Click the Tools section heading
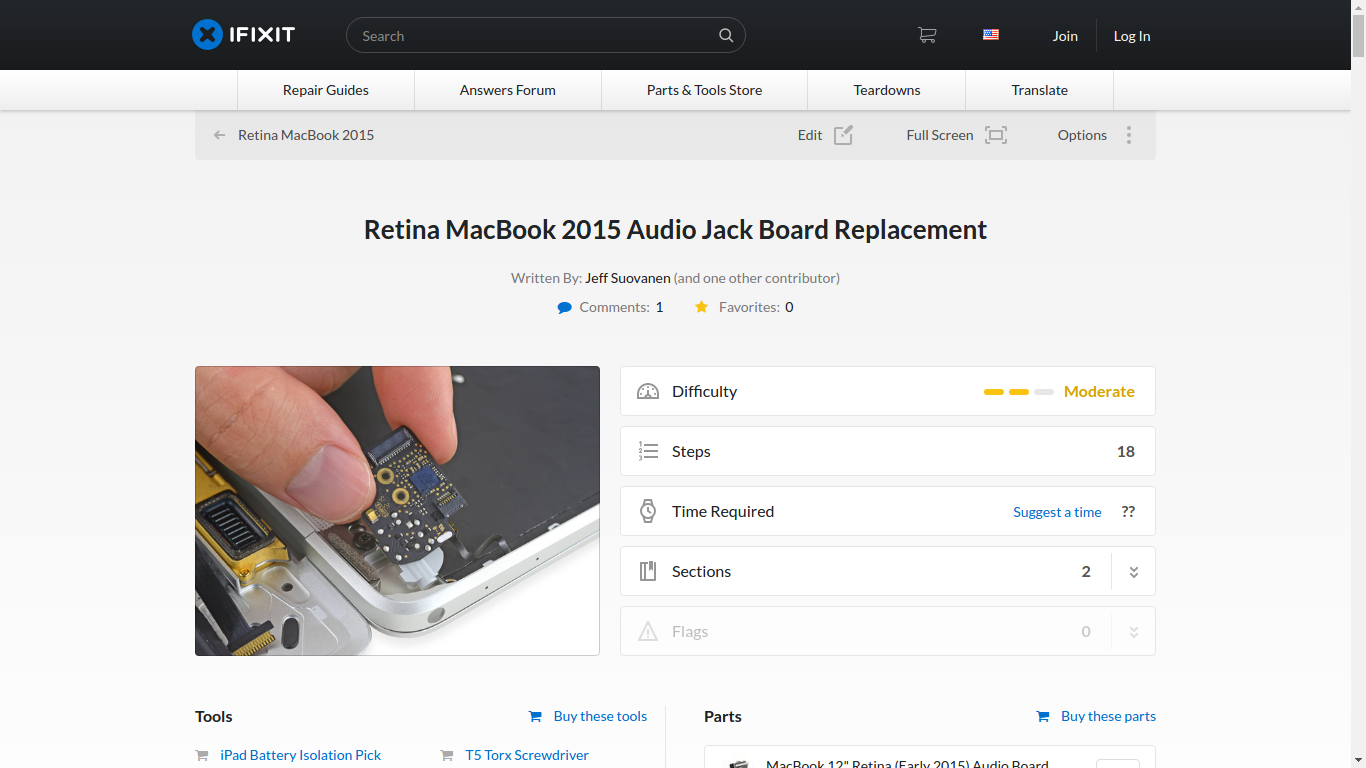The height and width of the screenshot is (768, 1366). (214, 716)
